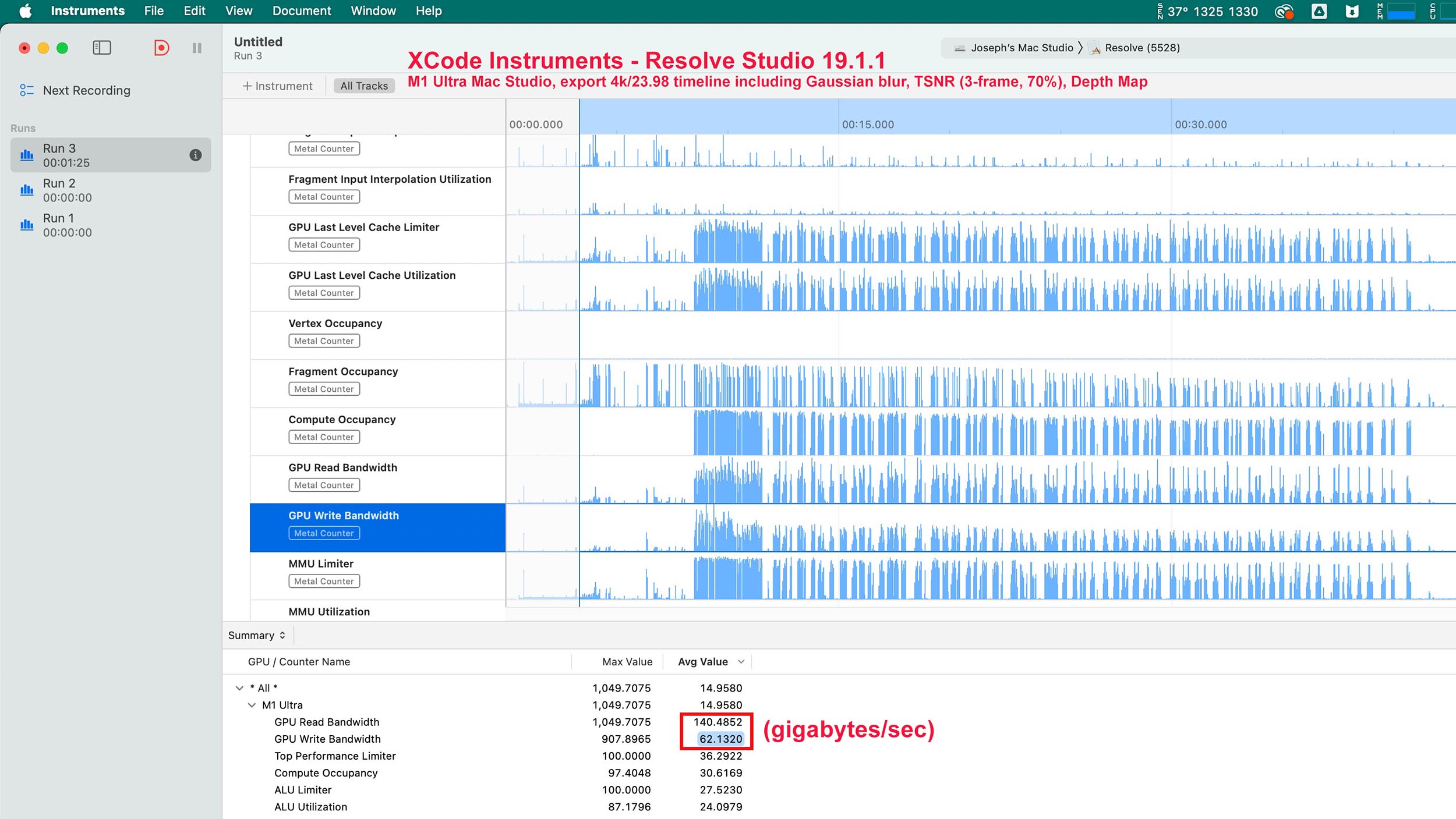Image resolution: width=1456 pixels, height=819 pixels.
Task: Click the 00:15.000 timeline ruler mark
Action: click(x=867, y=125)
